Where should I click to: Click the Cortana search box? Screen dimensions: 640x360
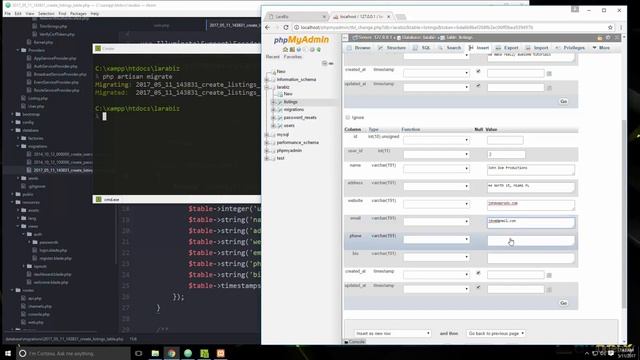click(x=73, y=353)
